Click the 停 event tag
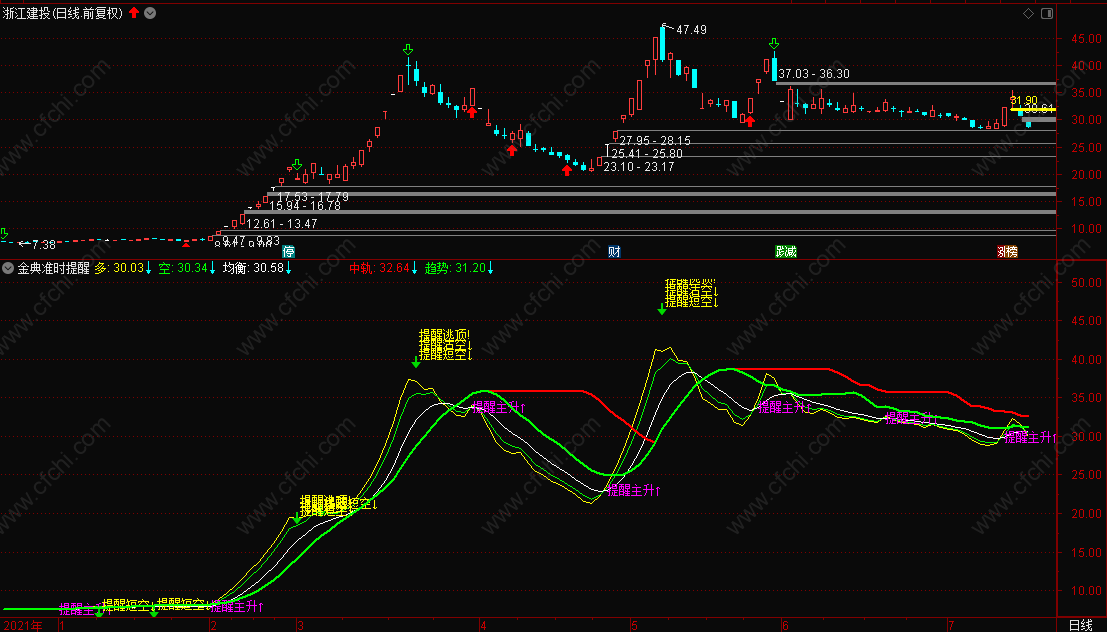1107x632 pixels. click(x=288, y=251)
